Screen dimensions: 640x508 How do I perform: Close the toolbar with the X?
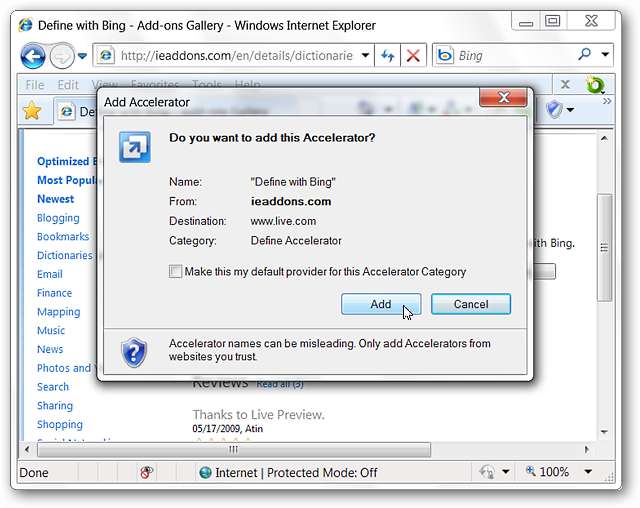565,84
